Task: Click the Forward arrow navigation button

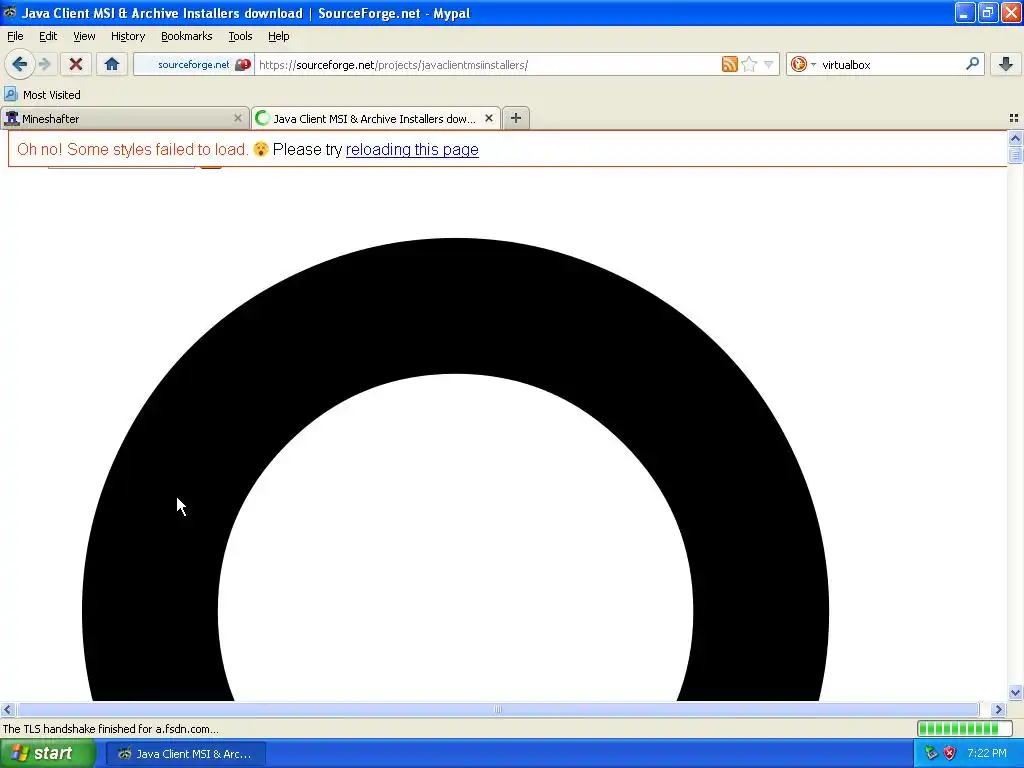Action: 44,64
